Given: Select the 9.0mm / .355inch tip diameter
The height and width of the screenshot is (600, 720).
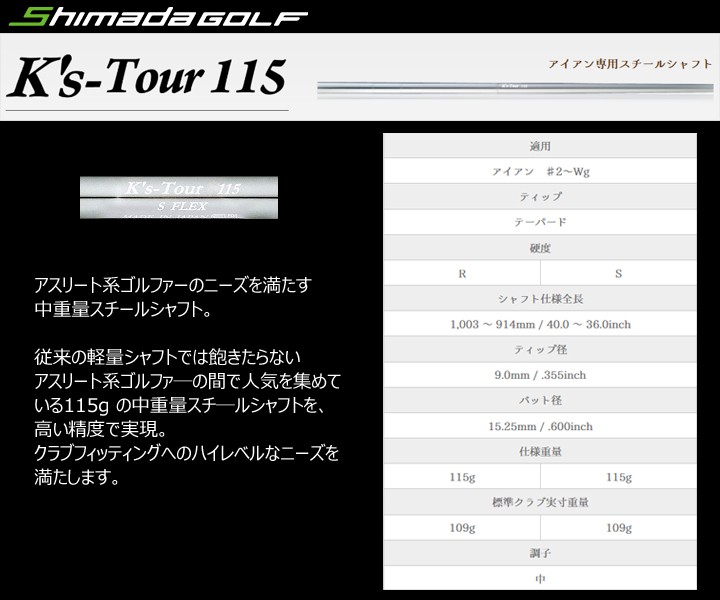Looking at the screenshot, I should click(540, 375).
